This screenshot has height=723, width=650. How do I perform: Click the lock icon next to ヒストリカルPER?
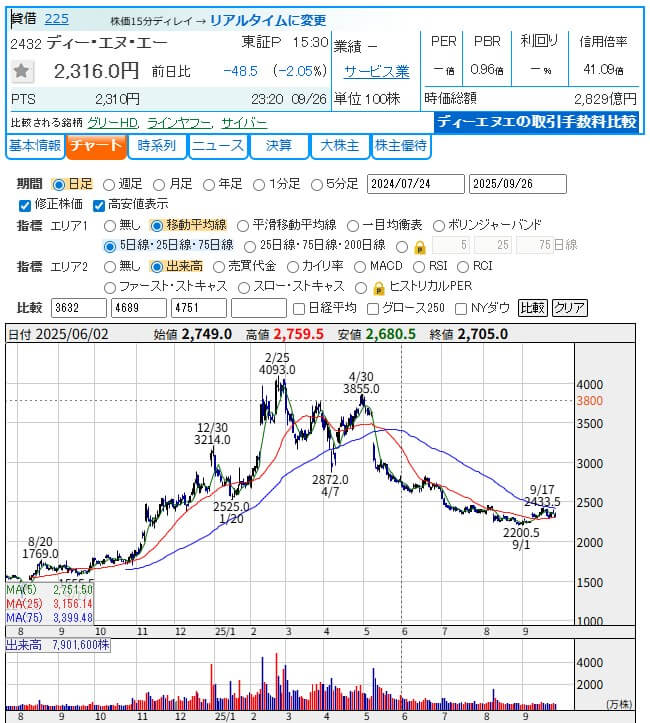(379, 287)
